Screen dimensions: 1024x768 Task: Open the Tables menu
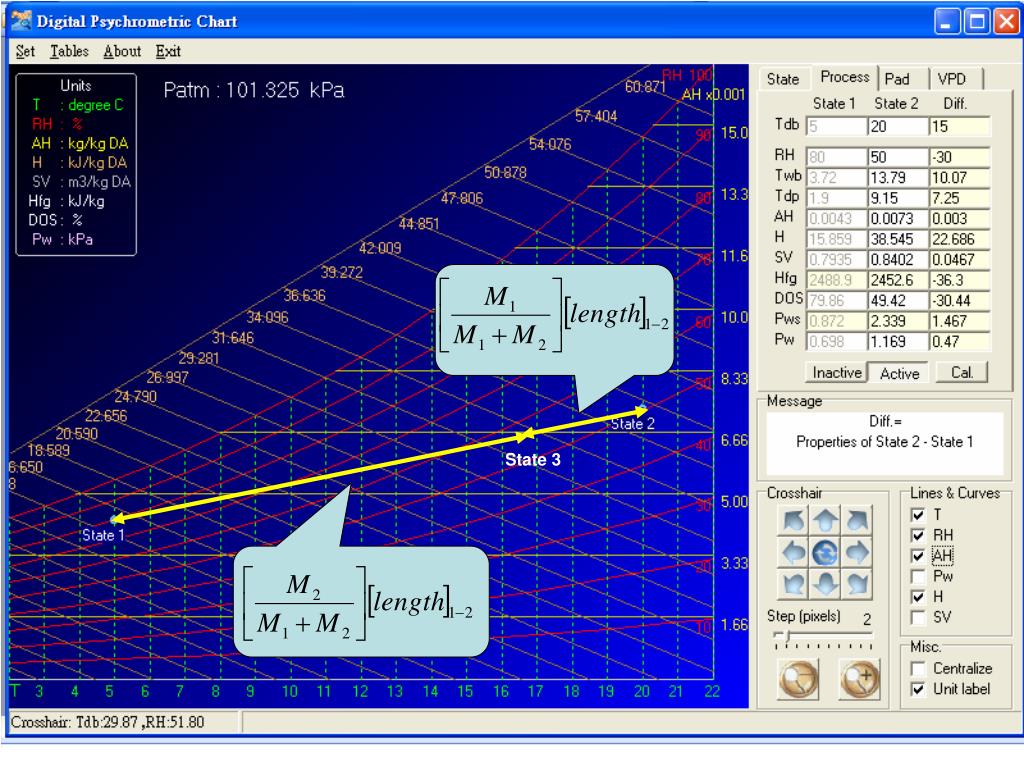point(69,51)
